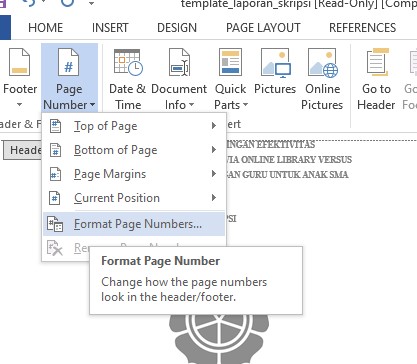
Task: Switch to the DESIGN tab
Action: (177, 28)
